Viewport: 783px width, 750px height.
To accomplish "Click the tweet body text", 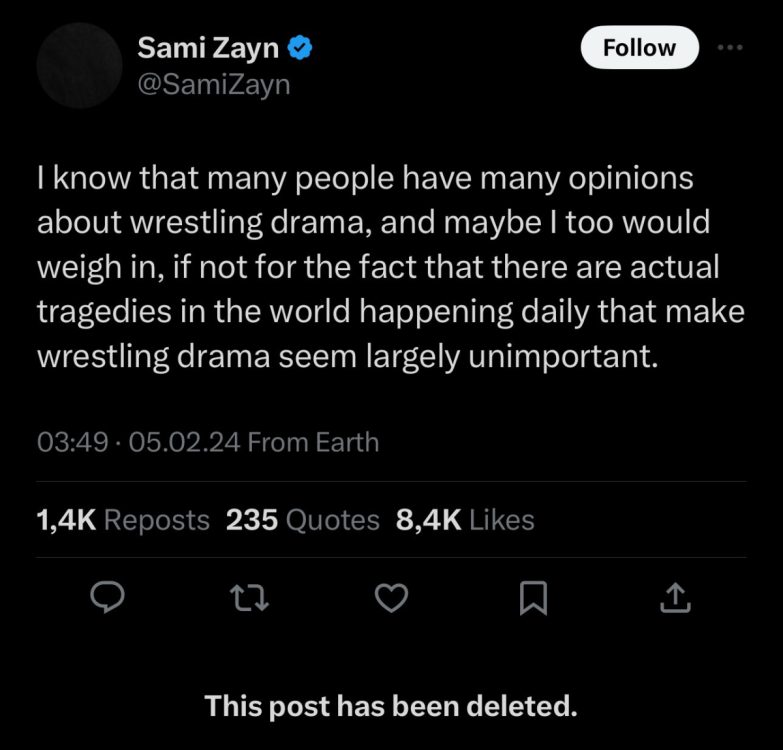I will pyautogui.click(x=390, y=267).
